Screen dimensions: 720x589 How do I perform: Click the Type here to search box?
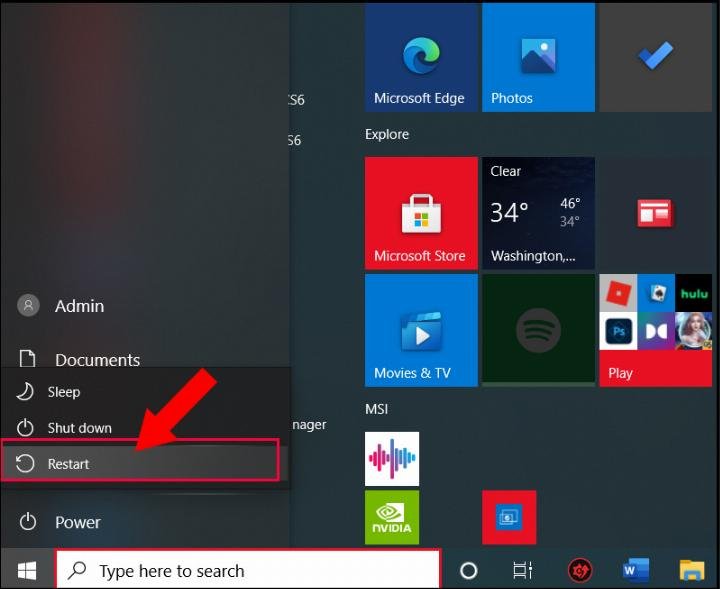[x=248, y=571]
